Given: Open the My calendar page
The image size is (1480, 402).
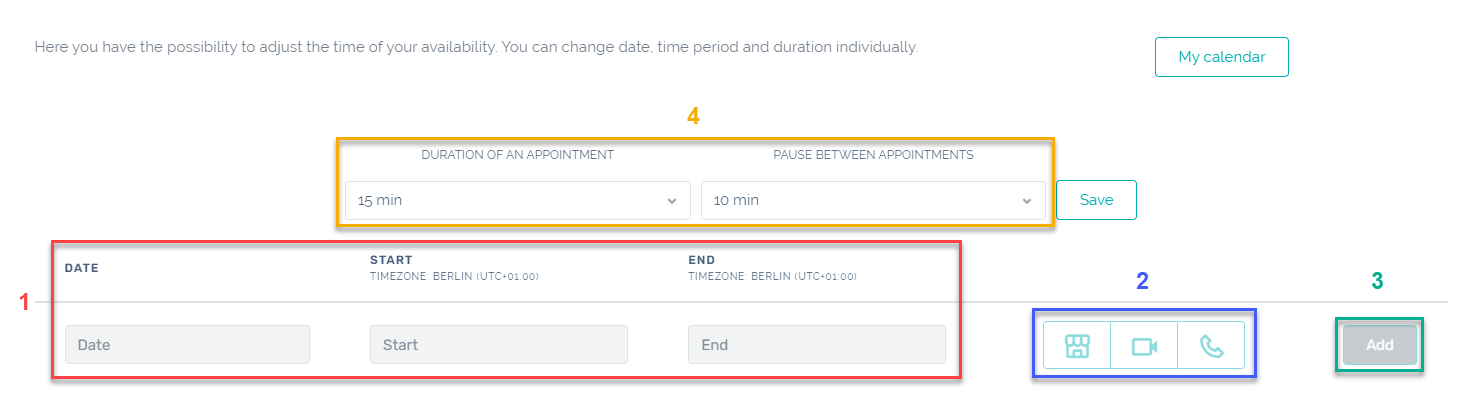Looking at the screenshot, I should [1221, 57].
